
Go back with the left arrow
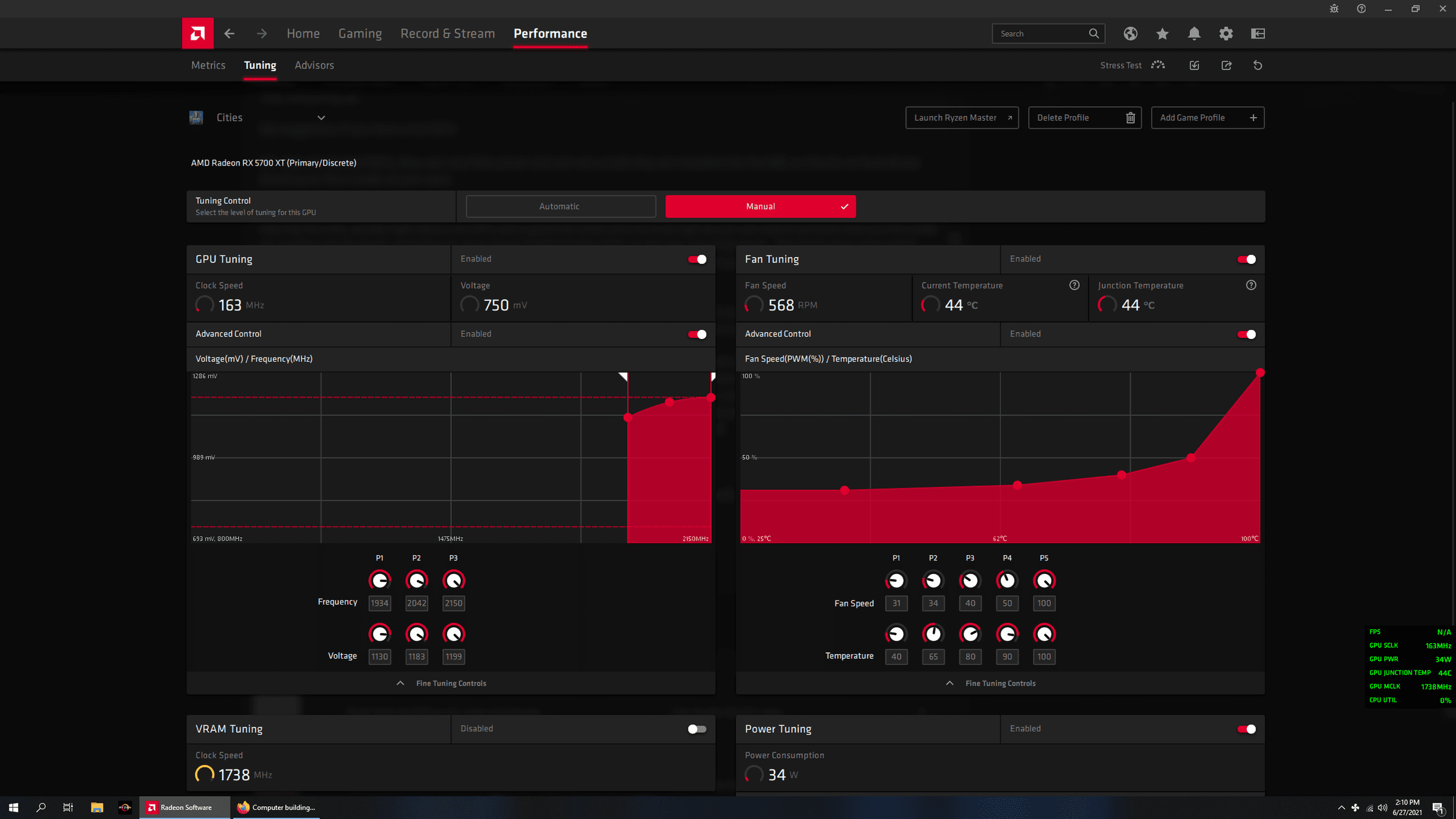pos(229,34)
